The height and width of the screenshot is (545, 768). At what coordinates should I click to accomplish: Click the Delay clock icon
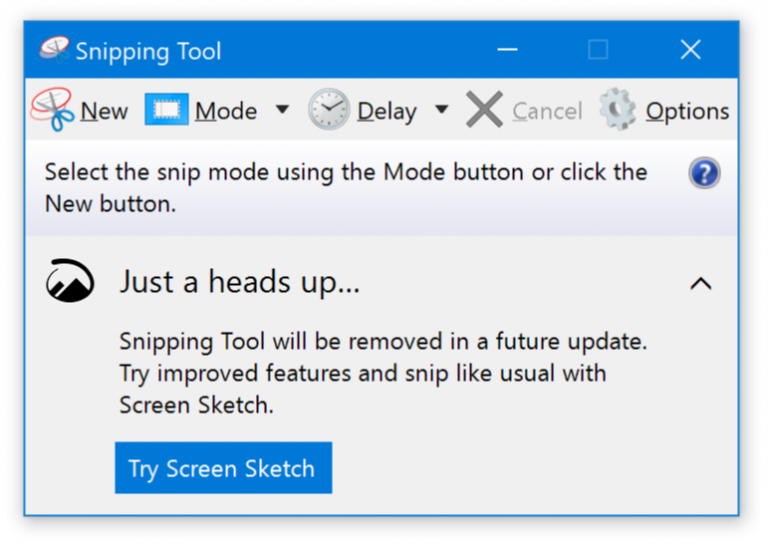pyautogui.click(x=329, y=110)
